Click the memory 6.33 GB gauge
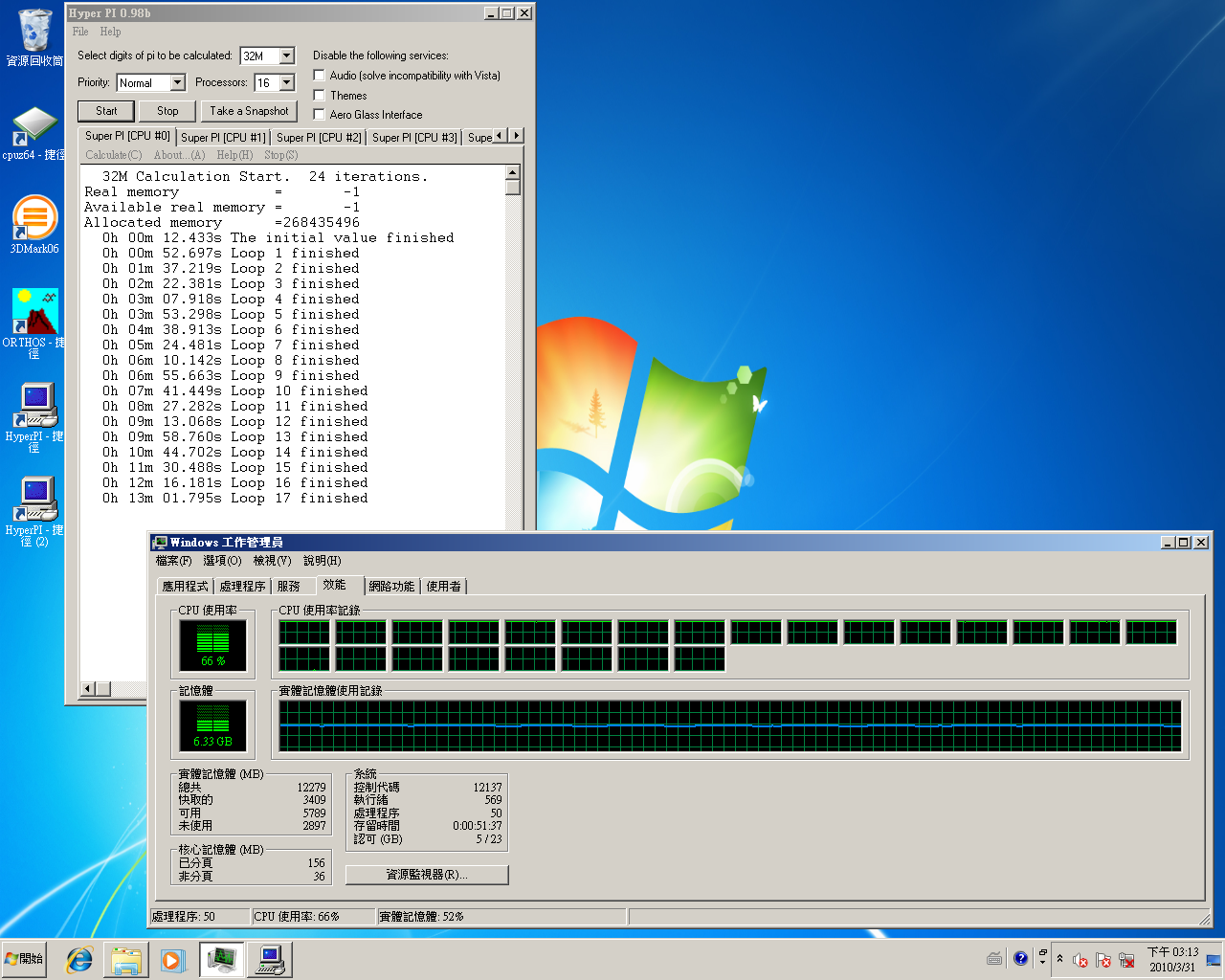This screenshot has width=1225, height=980. click(x=213, y=725)
